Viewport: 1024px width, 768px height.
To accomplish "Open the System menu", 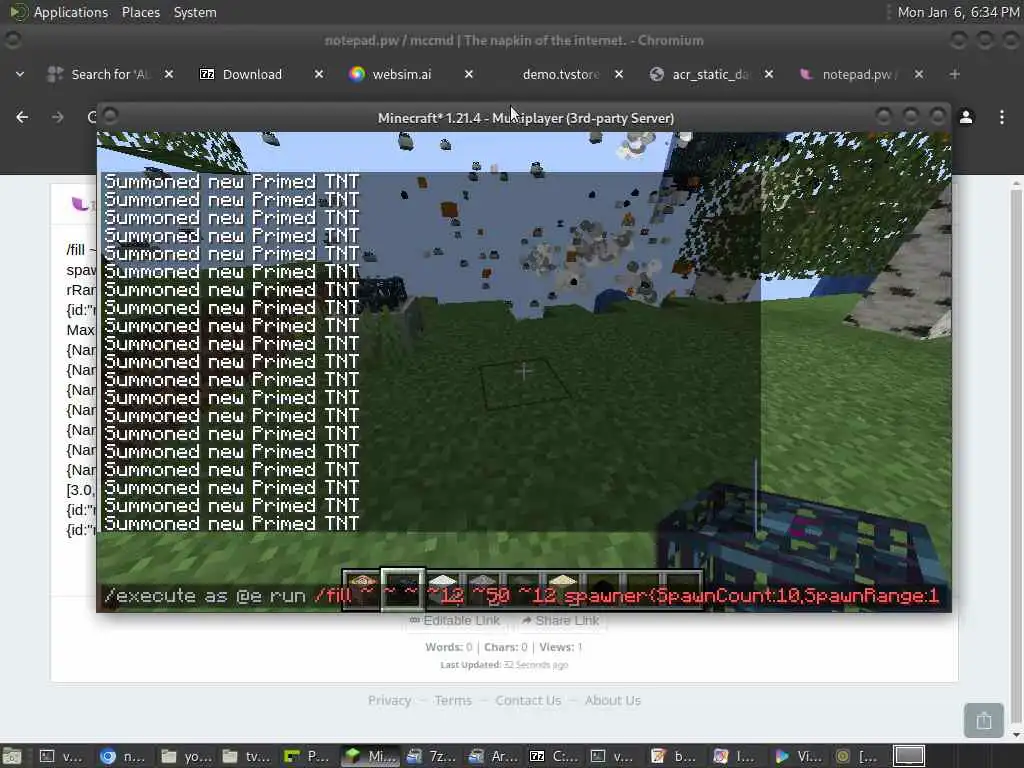I will [x=195, y=12].
